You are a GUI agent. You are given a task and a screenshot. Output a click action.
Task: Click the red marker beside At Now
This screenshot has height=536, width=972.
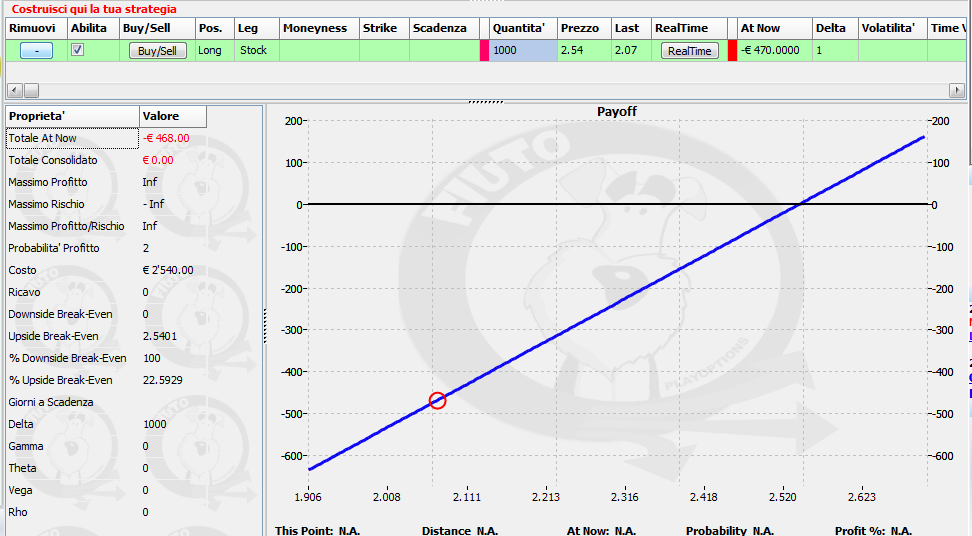coord(732,50)
